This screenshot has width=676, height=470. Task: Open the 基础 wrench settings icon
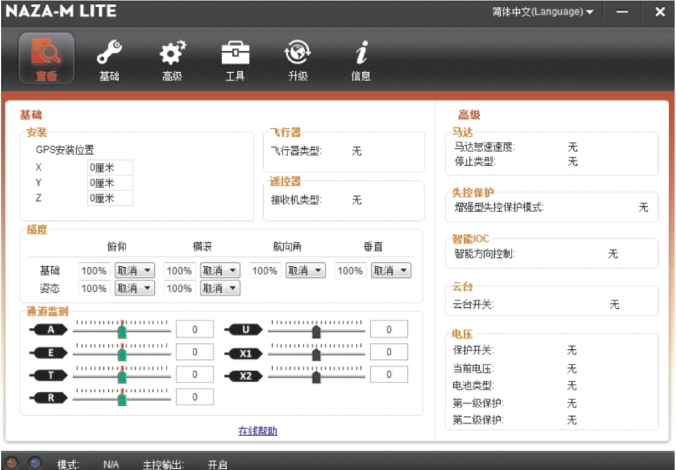tap(109, 57)
